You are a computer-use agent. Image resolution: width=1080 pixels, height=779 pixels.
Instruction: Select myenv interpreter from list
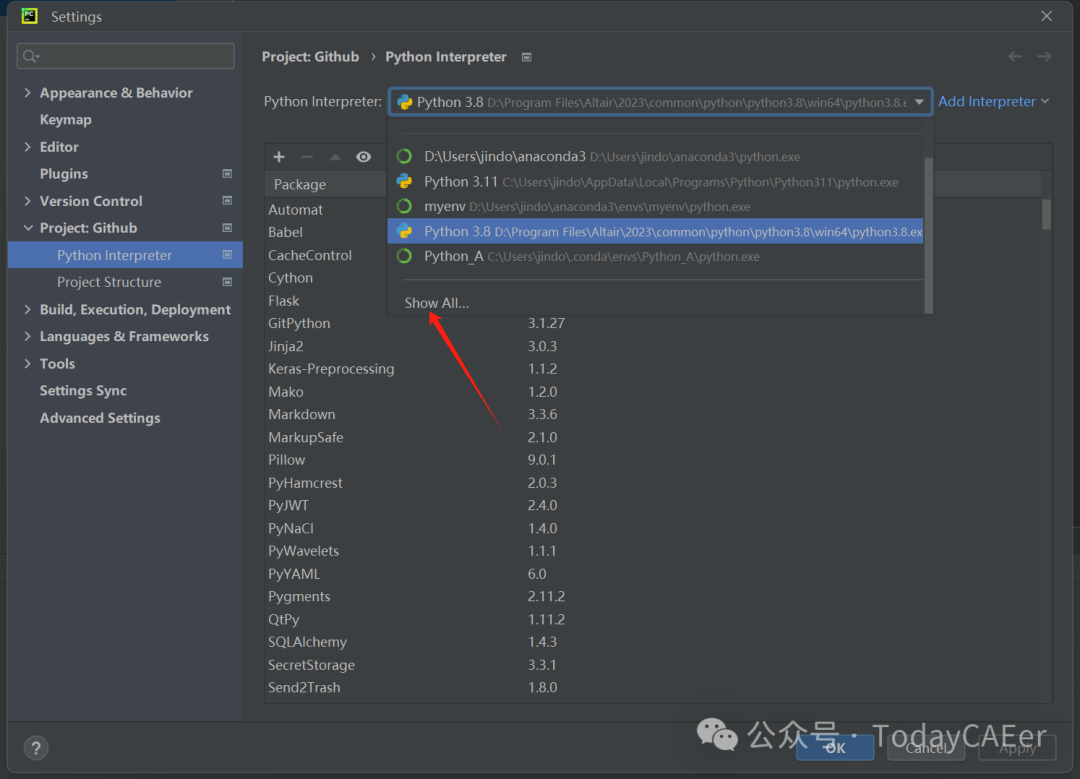coord(655,206)
